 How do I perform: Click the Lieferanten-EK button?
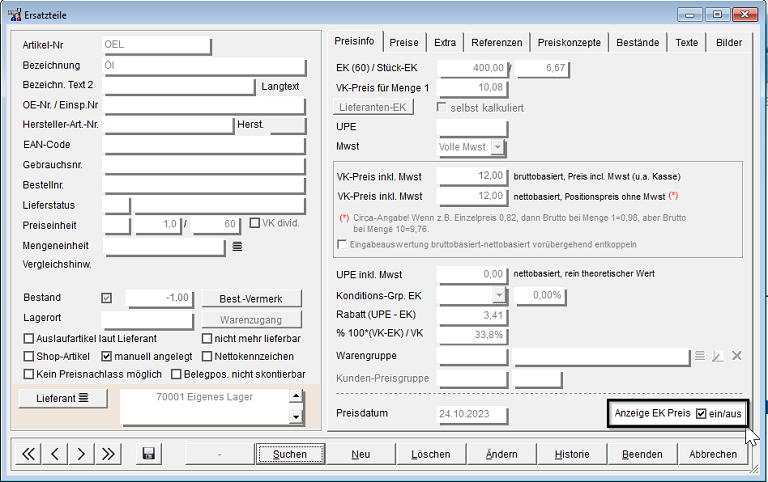click(x=373, y=107)
